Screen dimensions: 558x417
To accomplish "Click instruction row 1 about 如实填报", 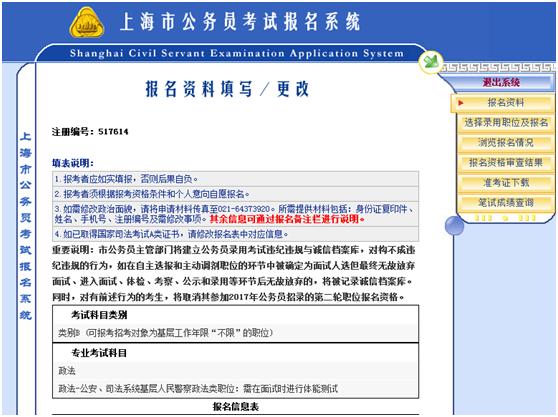I will pyautogui.click(x=235, y=179).
